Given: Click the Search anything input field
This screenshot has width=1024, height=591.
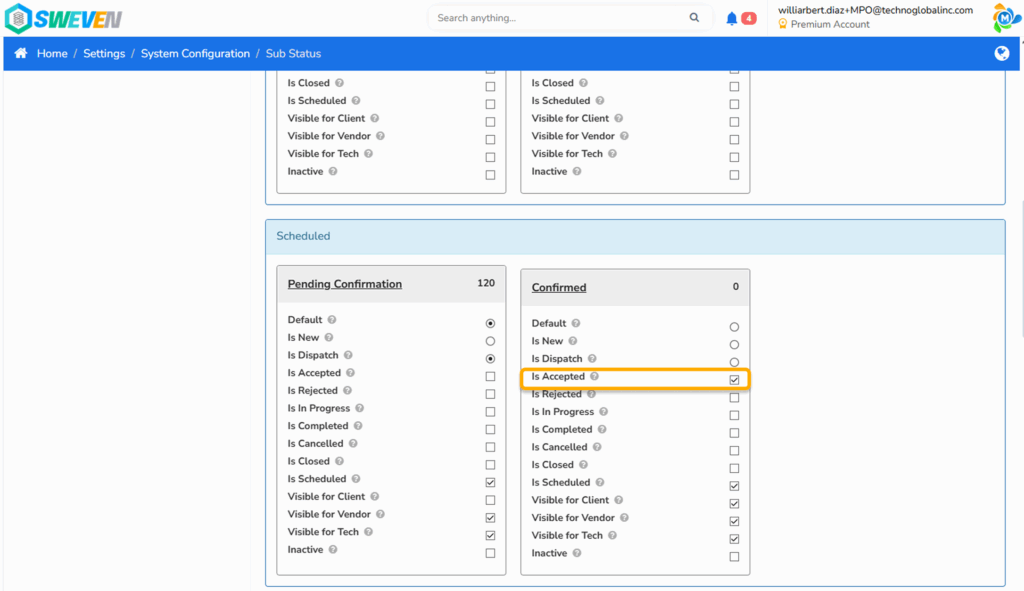Looking at the screenshot, I should click(562, 18).
